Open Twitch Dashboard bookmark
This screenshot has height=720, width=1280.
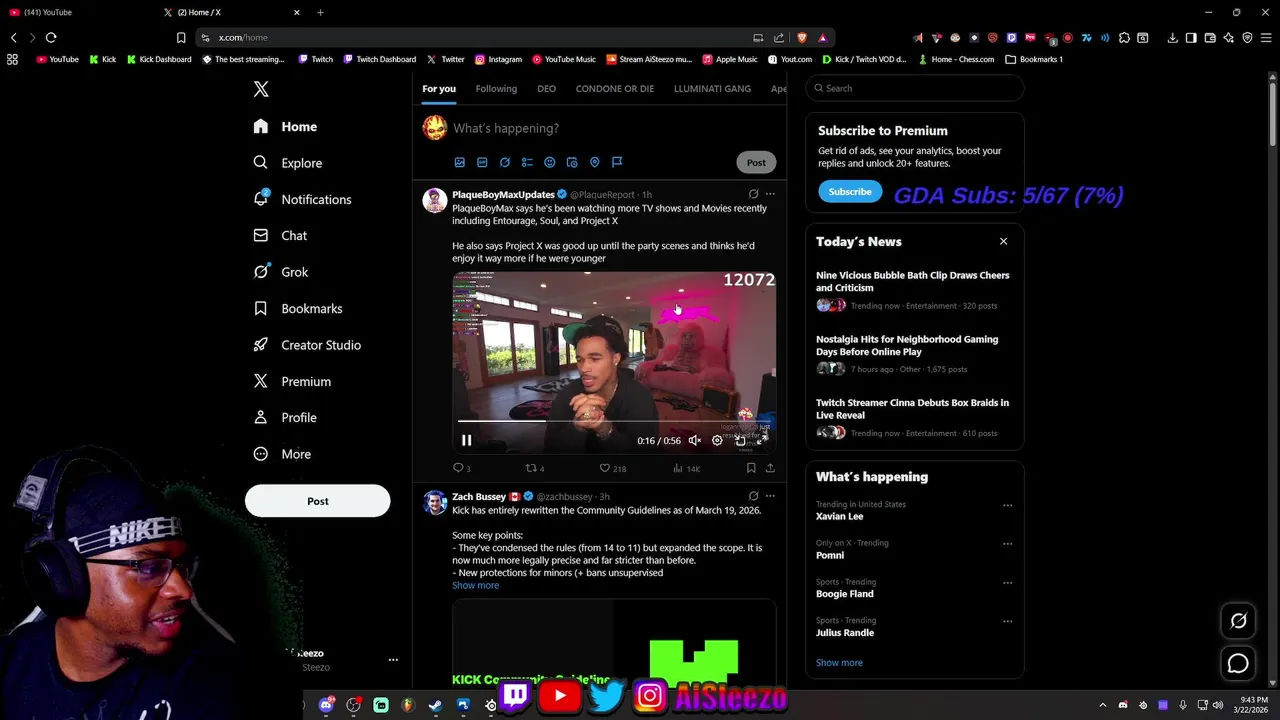click(x=380, y=59)
